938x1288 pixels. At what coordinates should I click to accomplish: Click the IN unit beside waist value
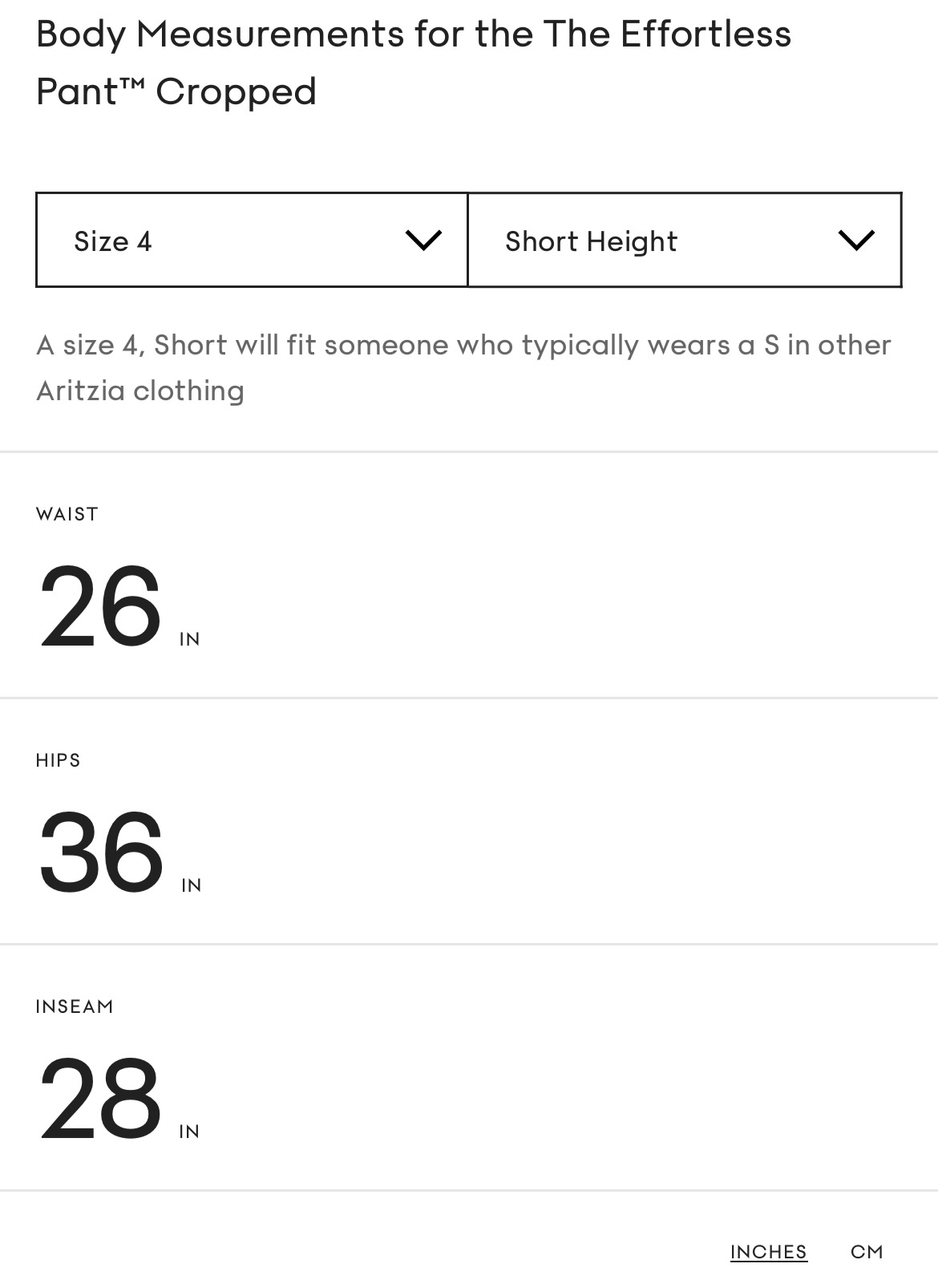click(190, 639)
